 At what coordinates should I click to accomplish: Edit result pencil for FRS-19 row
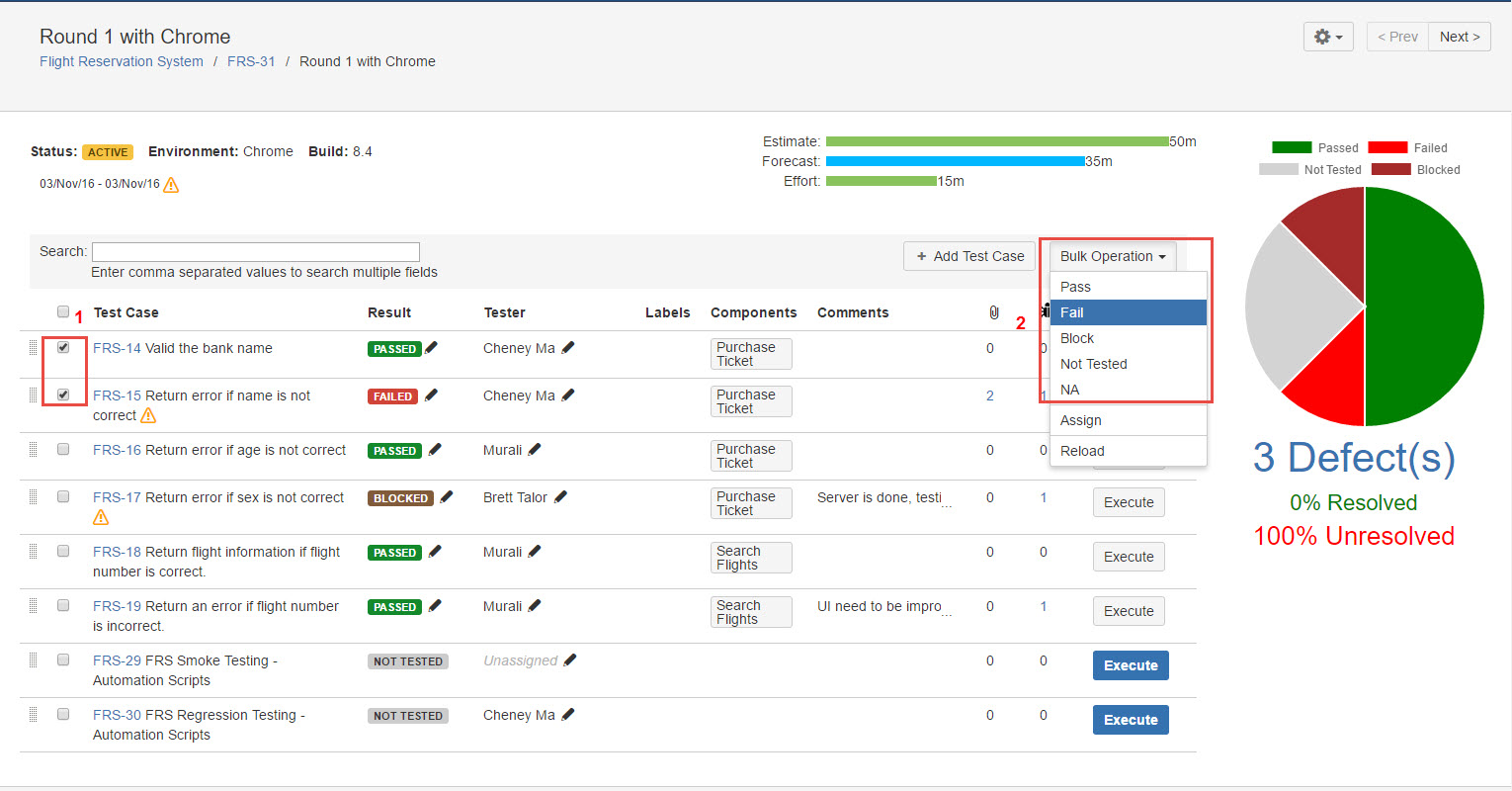435,605
